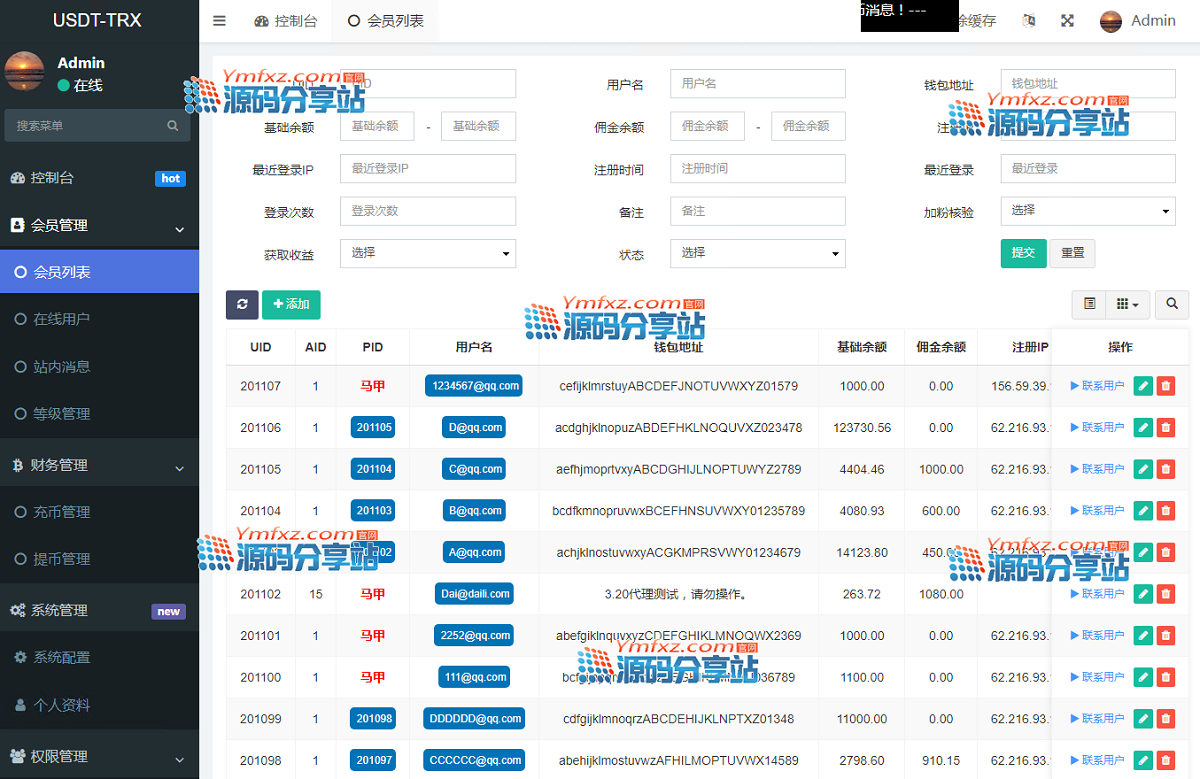Click the 用户名 filter input field
The image size is (1200, 779).
(x=757, y=84)
